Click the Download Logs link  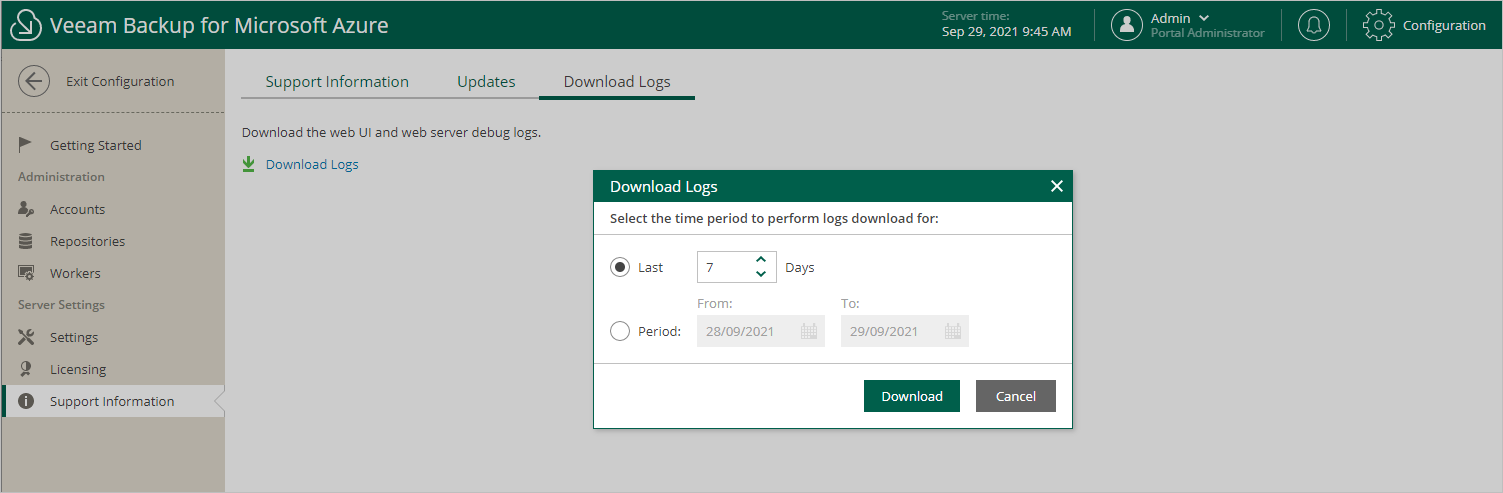312,164
